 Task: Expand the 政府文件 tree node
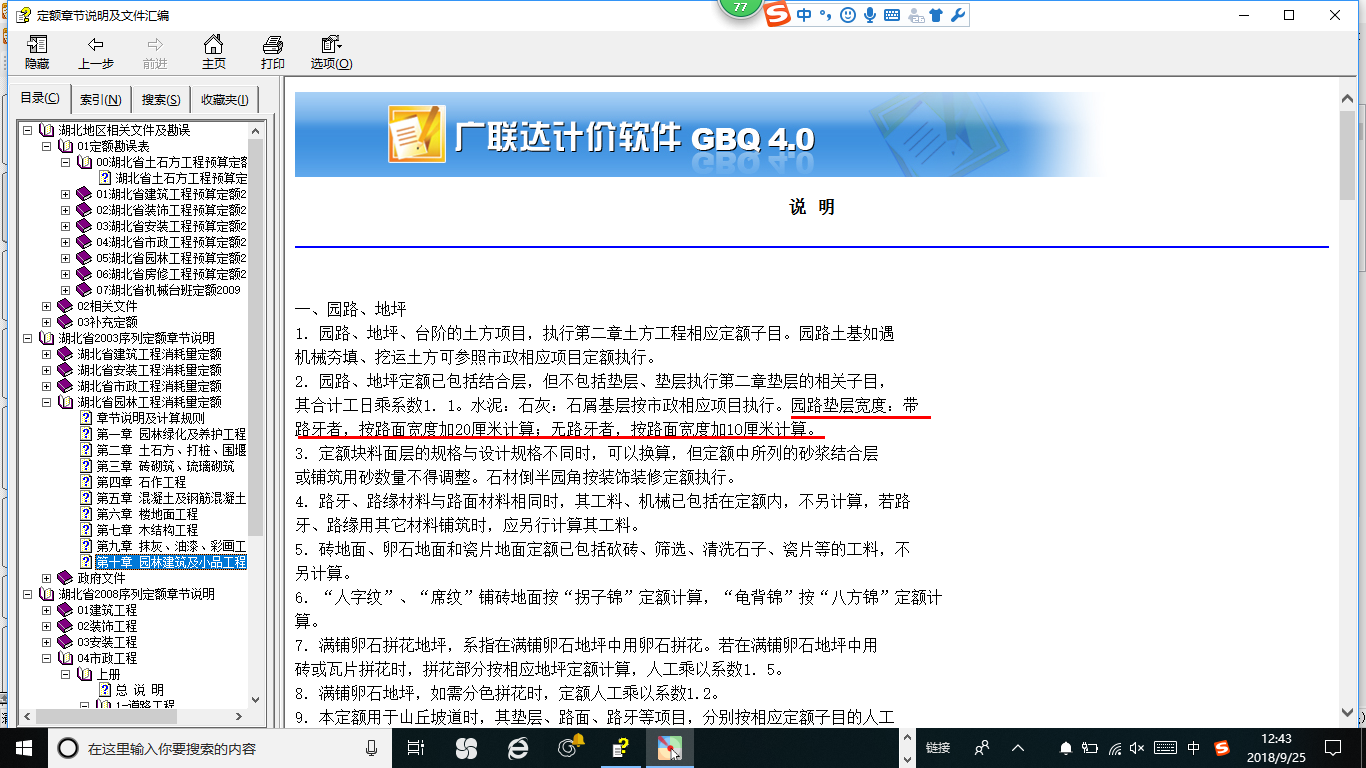click(46, 578)
